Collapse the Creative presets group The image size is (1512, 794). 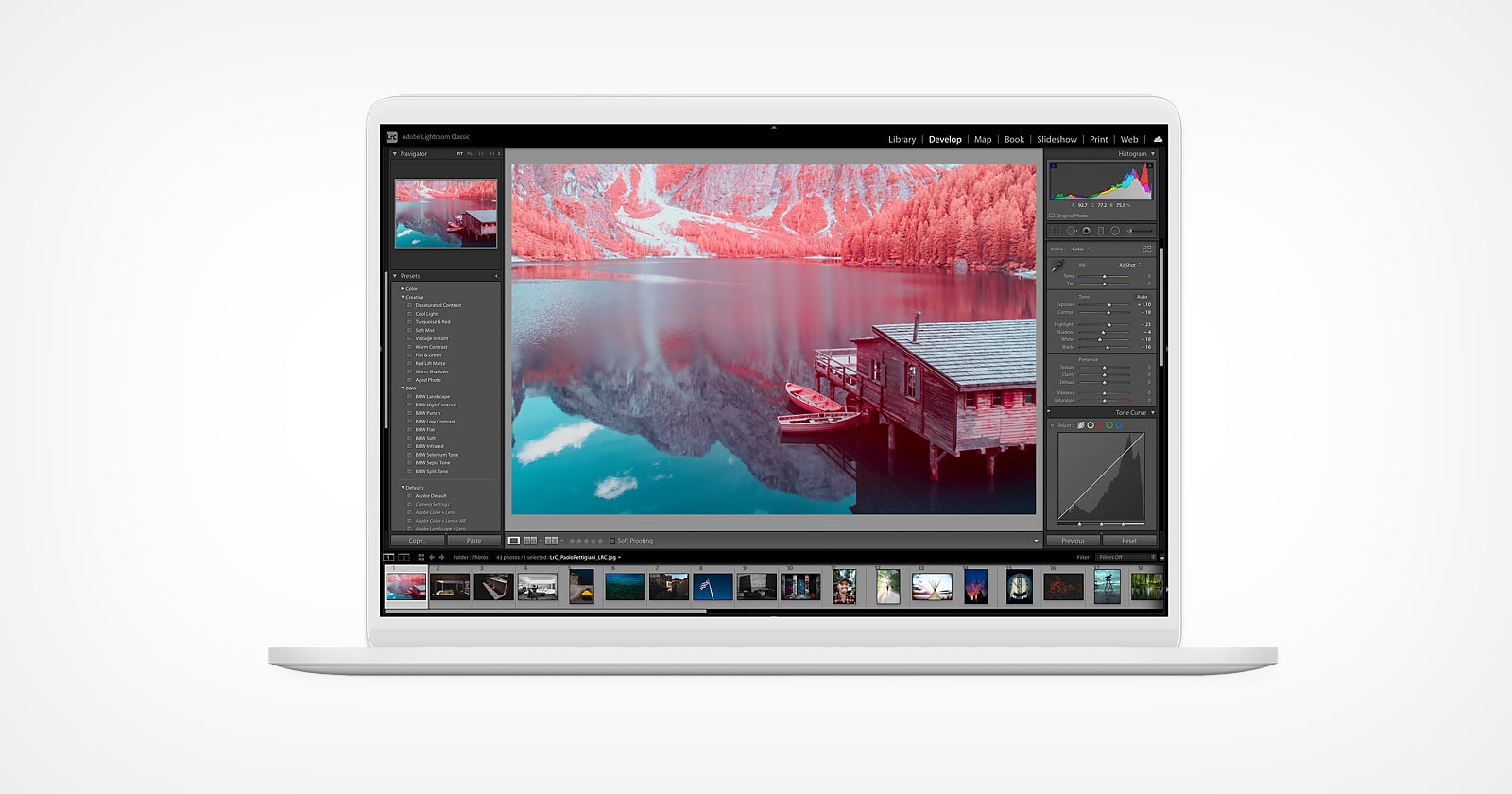click(403, 297)
